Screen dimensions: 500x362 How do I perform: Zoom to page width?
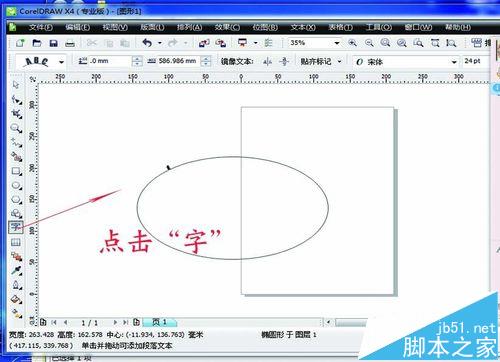coord(435,43)
